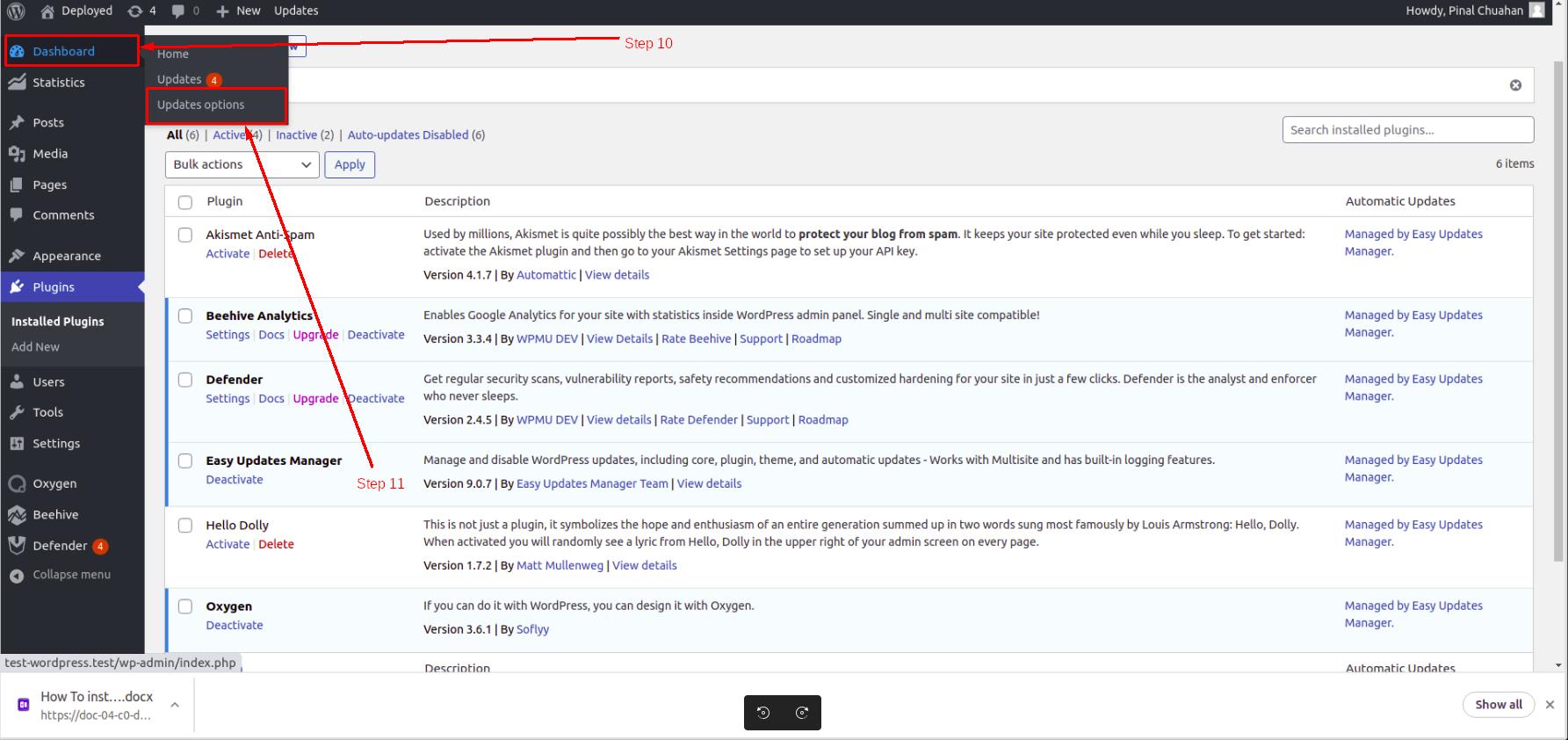The image size is (1568, 740).
Task: Show All plugins filter
Action: coord(175,134)
